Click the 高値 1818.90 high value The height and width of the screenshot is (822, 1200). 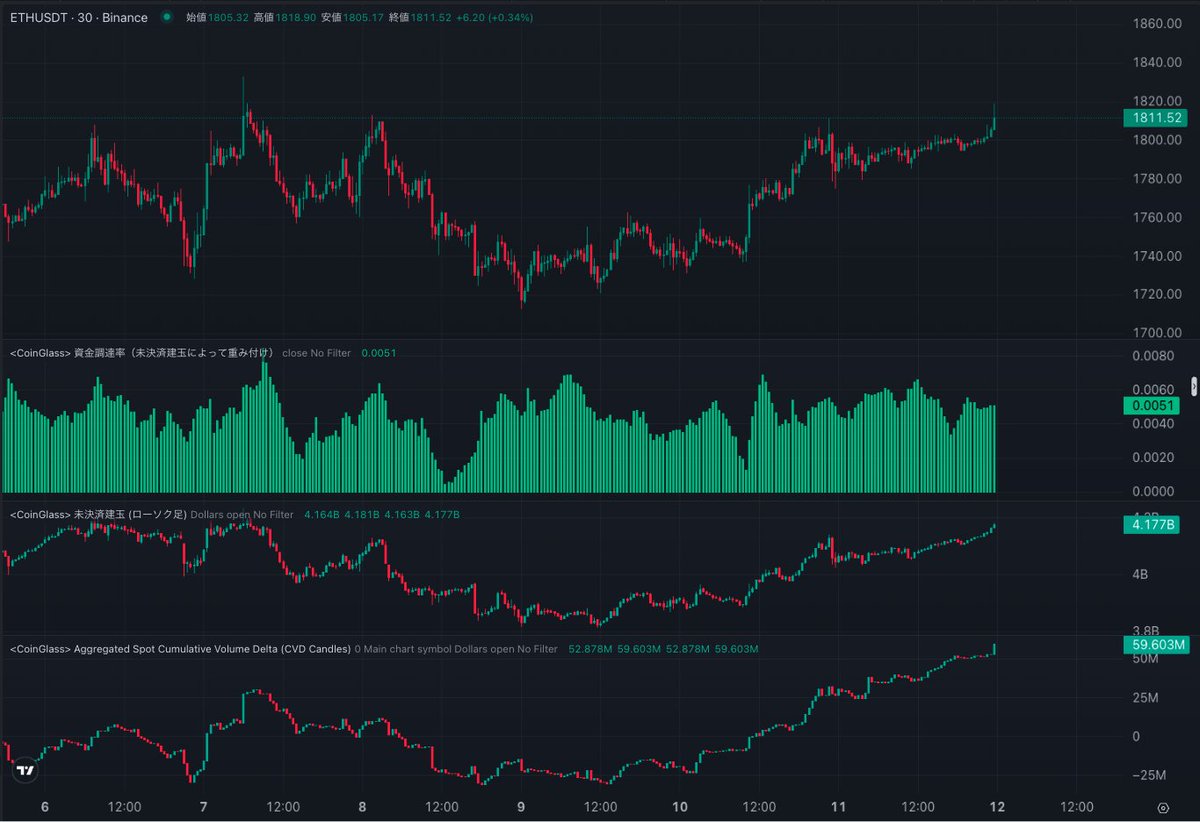(x=285, y=18)
